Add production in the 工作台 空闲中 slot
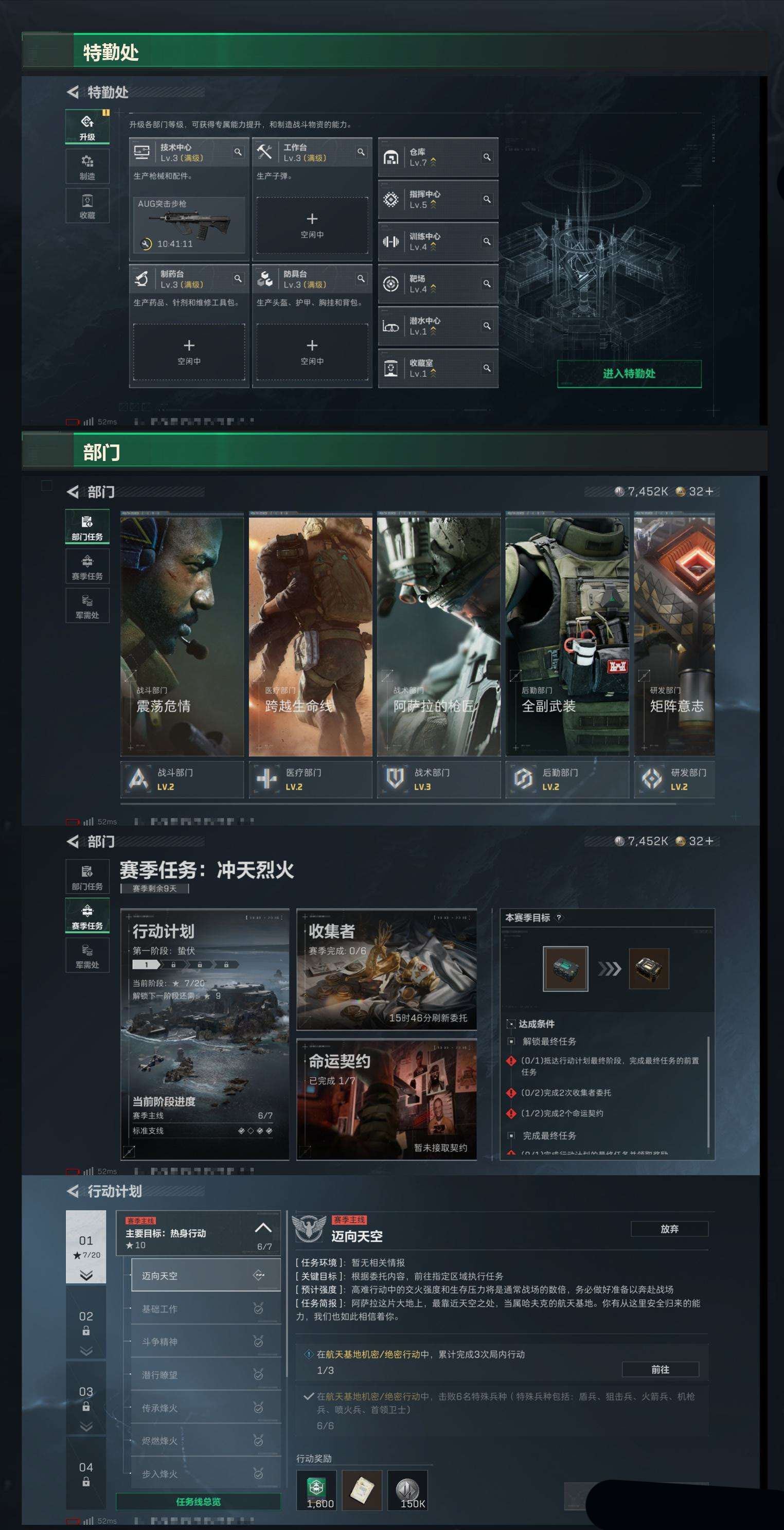The width and height of the screenshot is (784, 1530). (312, 225)
